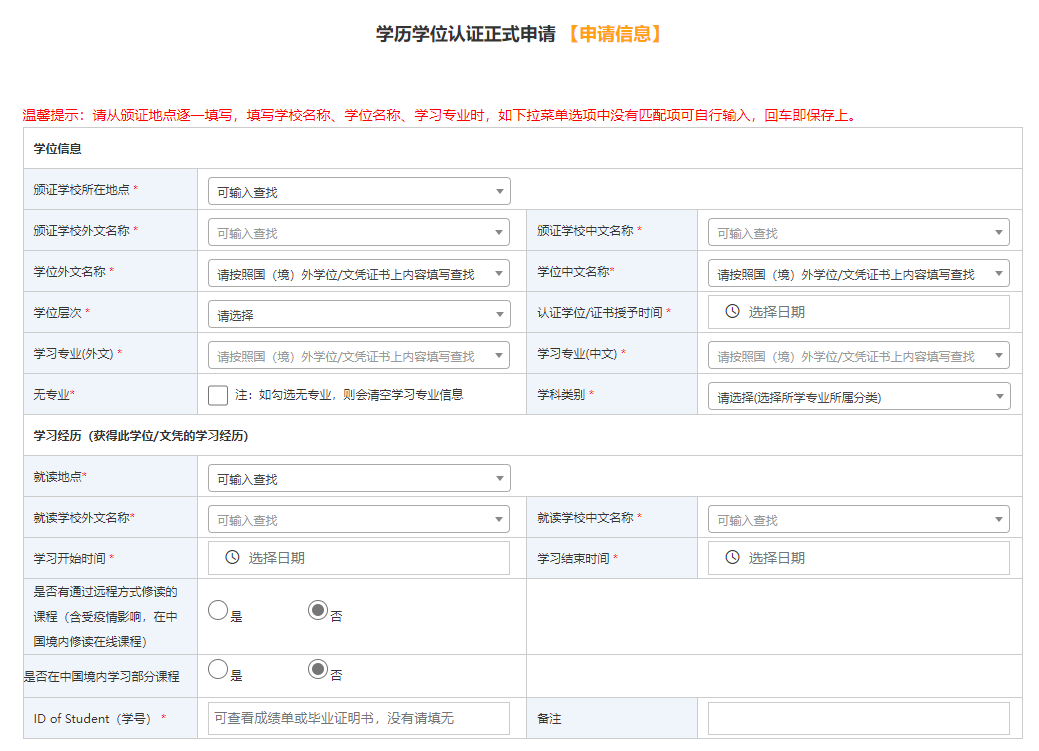Click clock icon in 学习开始时间 field
Viewport: 1039px width, 751px height.
coord(232,558)
